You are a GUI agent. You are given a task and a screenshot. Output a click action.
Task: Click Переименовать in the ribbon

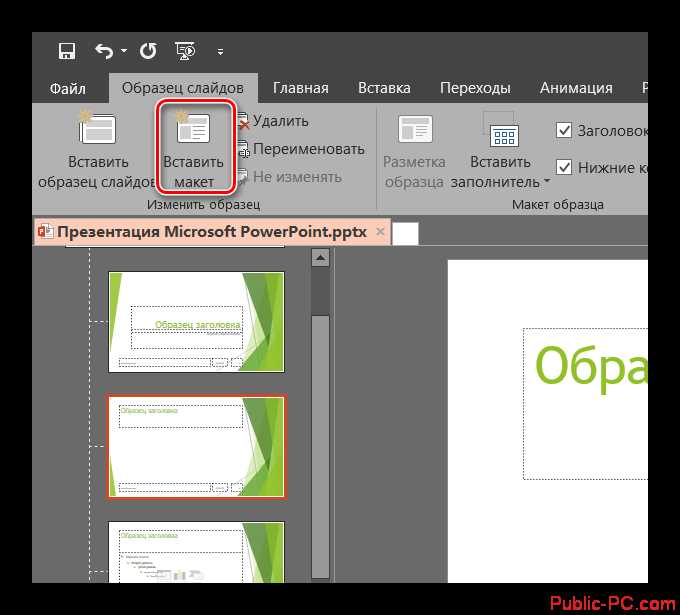[x=301, y=149]
